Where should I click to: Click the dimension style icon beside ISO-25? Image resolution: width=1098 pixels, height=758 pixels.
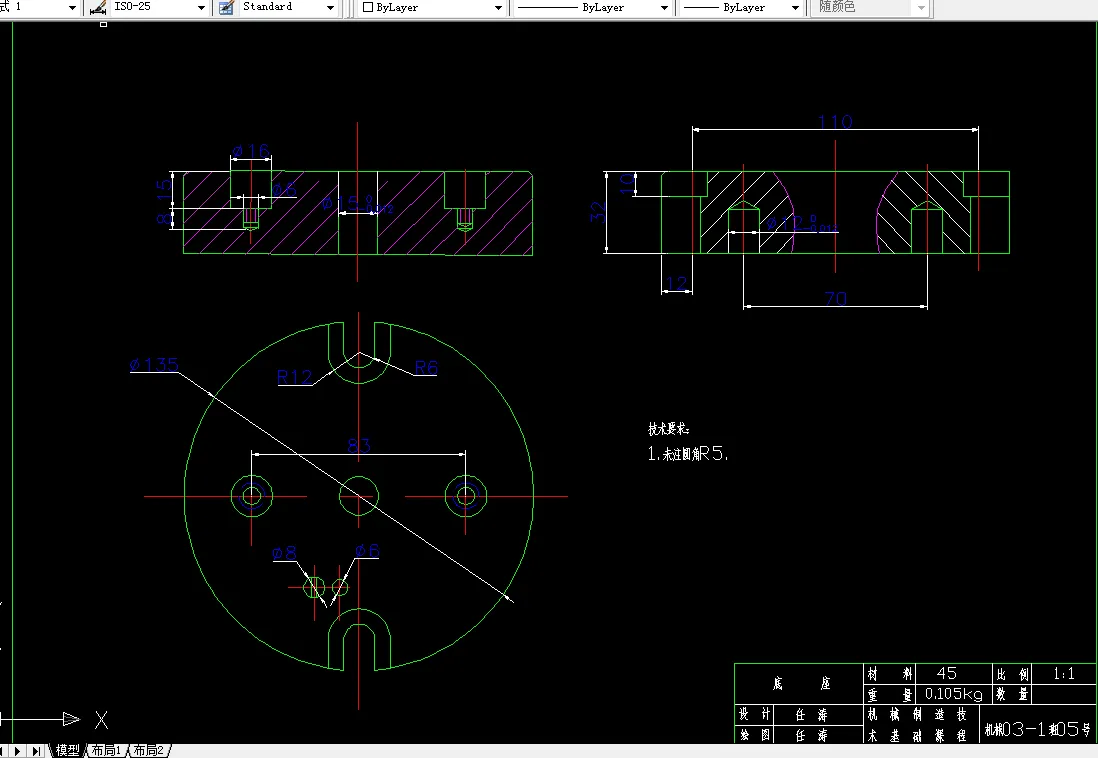click(99, 8)
